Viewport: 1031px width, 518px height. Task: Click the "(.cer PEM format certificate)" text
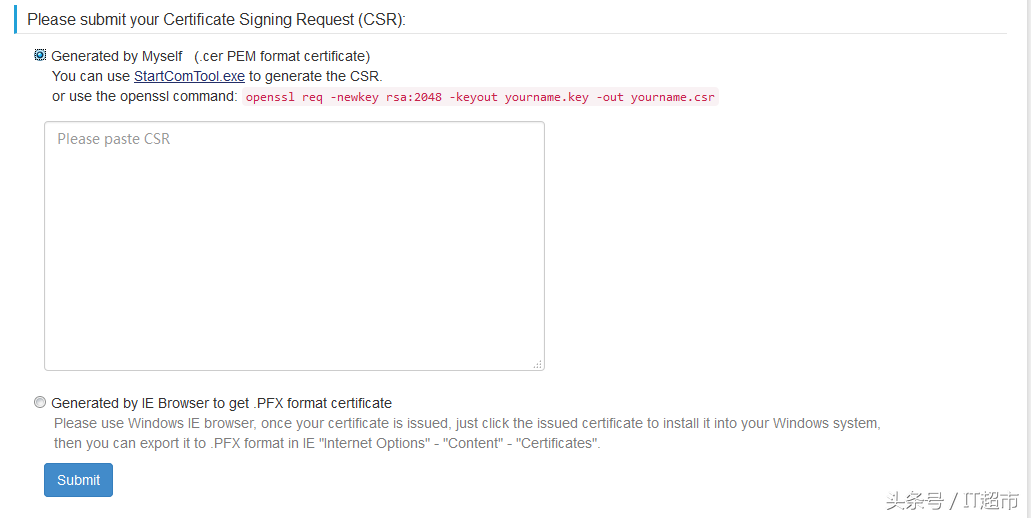(x=282, y=56)
